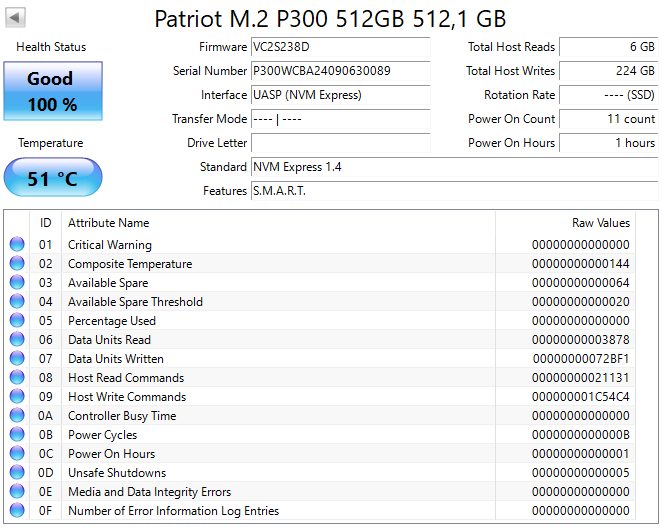
Task: Click status circle for Host Write Commands
Action: click(17, 396)
